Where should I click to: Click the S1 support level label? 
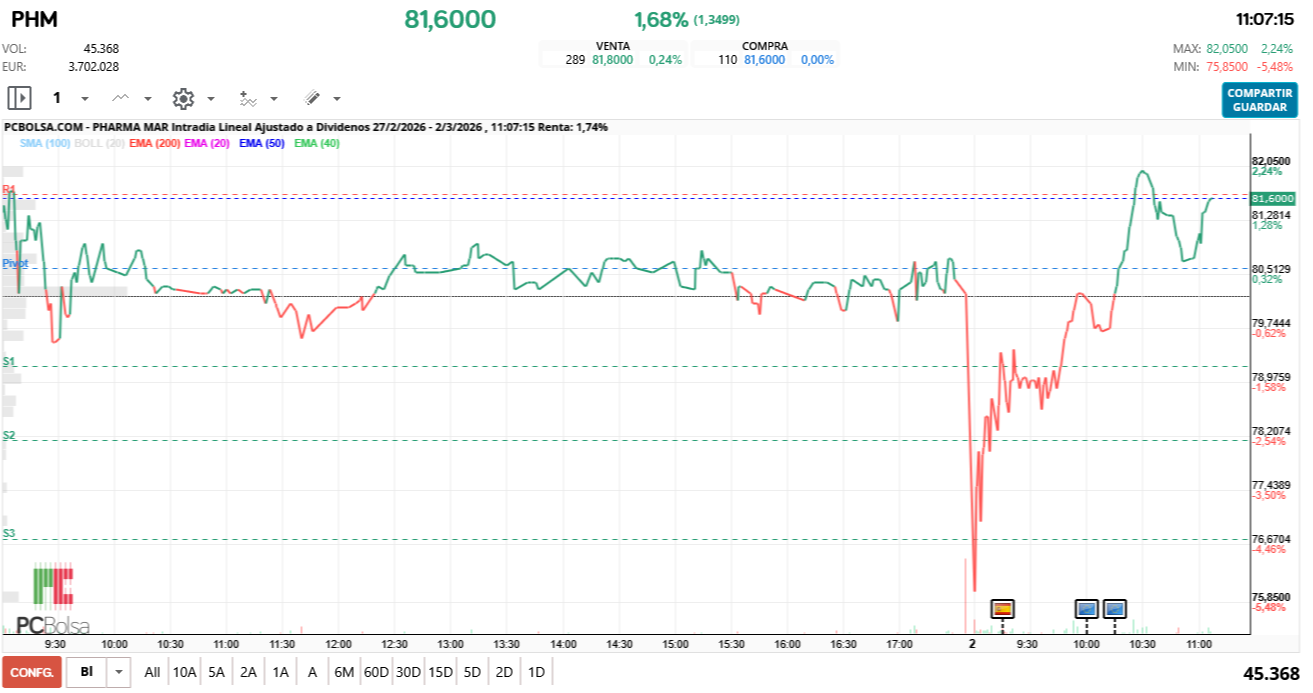click(x=9, y=361)
